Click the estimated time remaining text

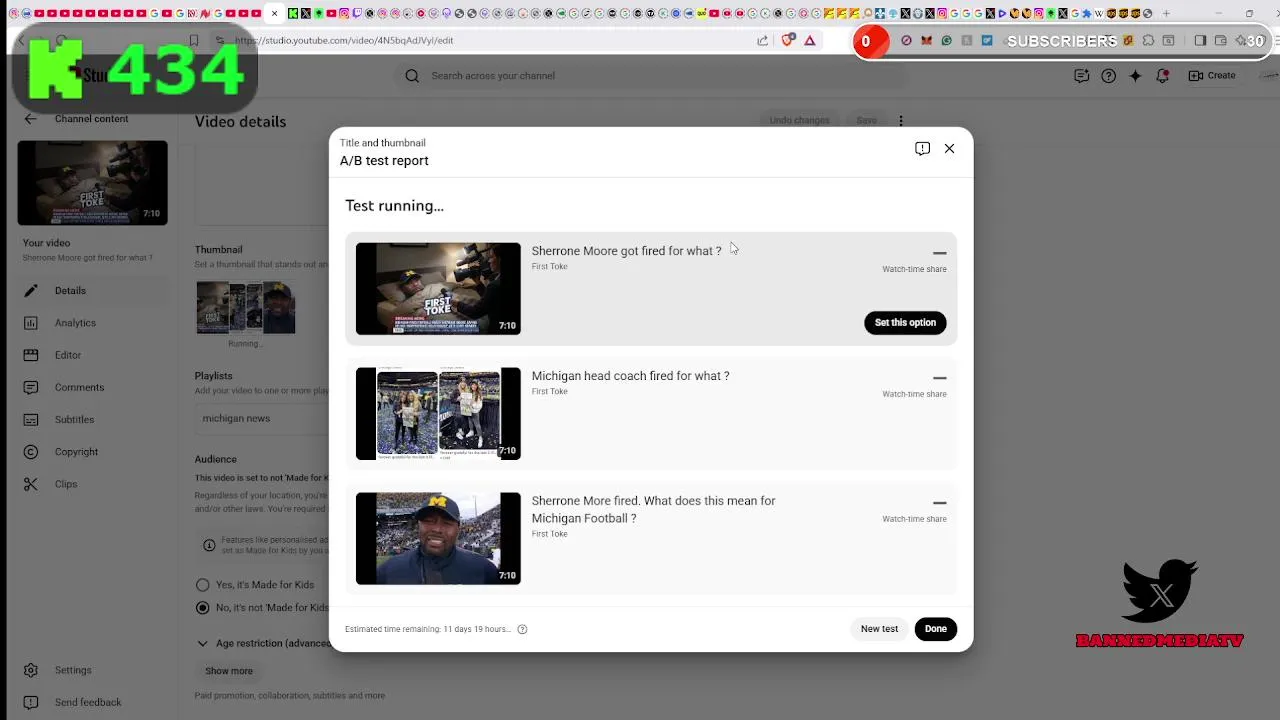tap(428, 629)
